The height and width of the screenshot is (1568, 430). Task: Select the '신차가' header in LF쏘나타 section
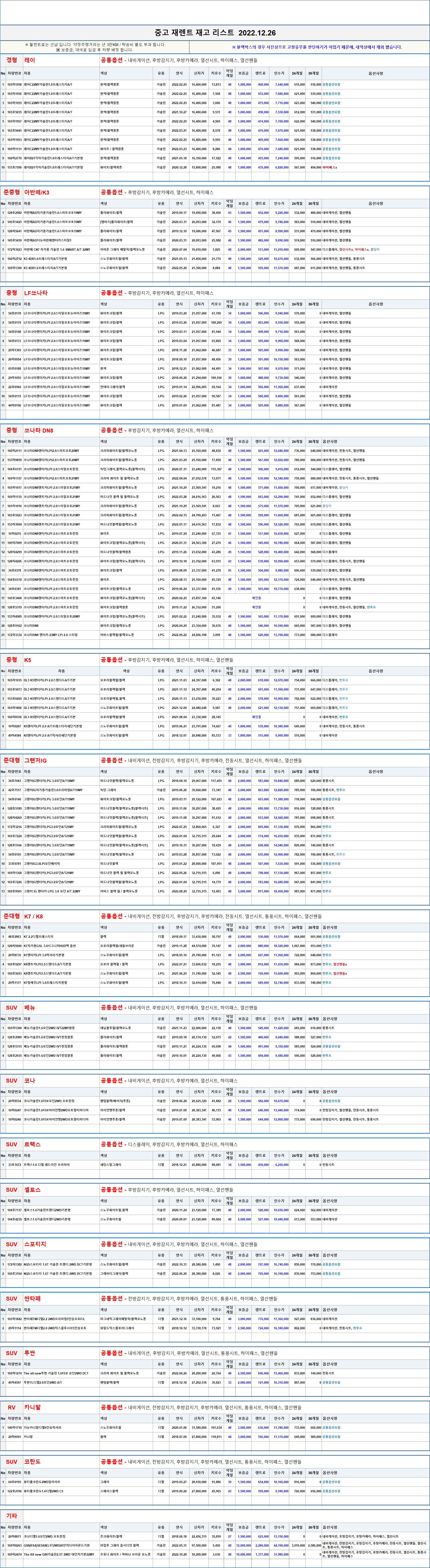coord(199,304)
